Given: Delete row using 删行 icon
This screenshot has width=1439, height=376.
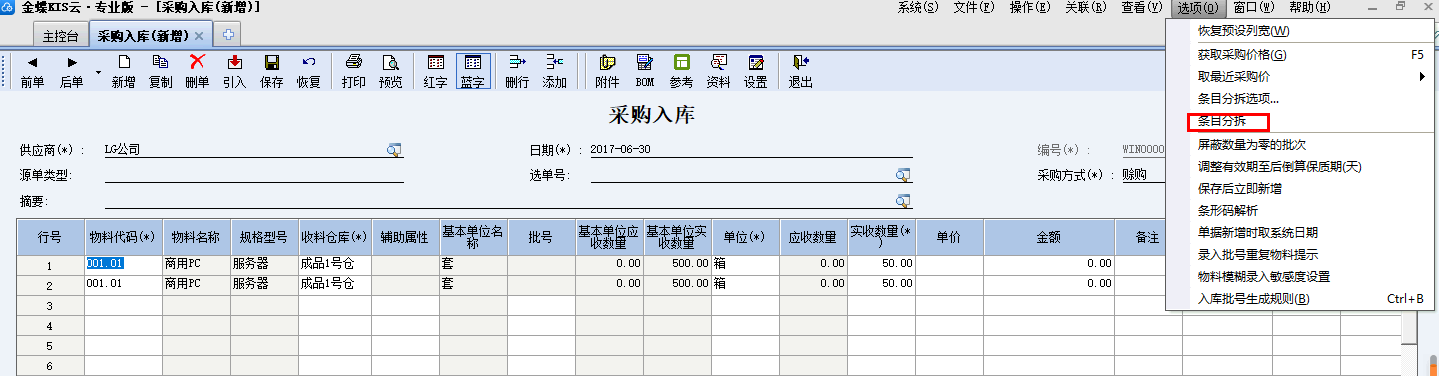Looking at the screenshot, I should pyautogui.click(x=517, y=72).
